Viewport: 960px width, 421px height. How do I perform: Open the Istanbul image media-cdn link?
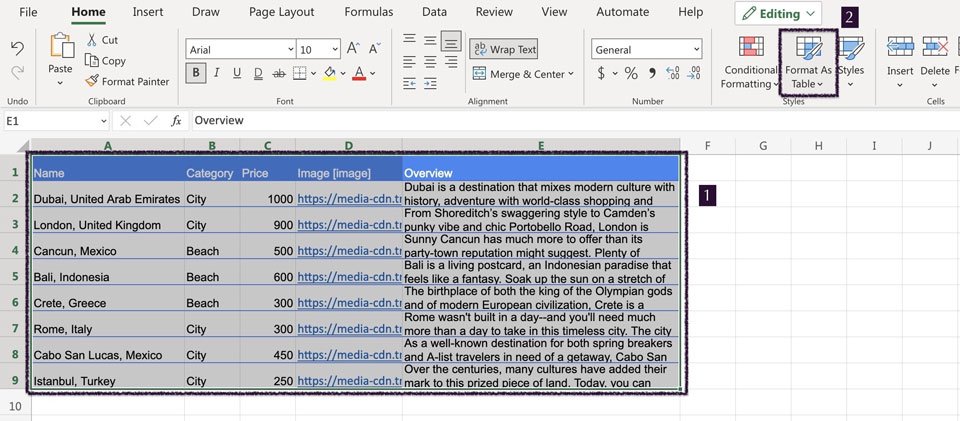point(349,381)
